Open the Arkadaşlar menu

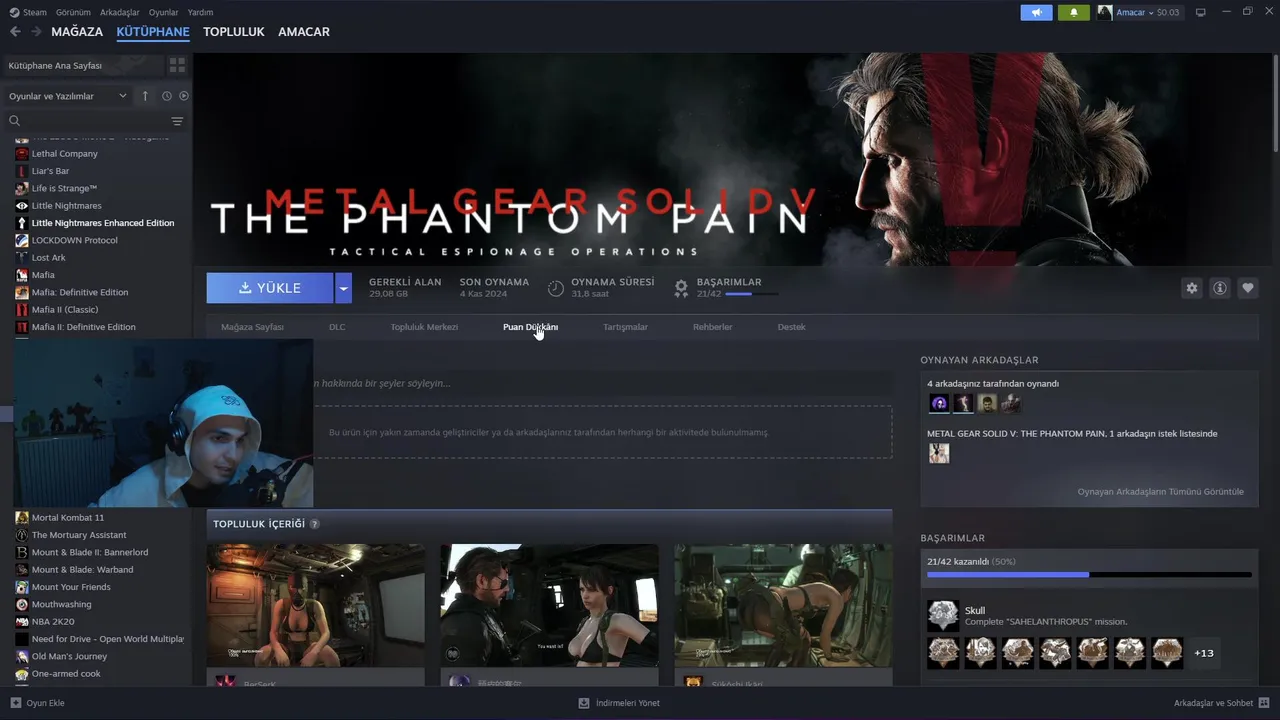(x=120, y=12)
